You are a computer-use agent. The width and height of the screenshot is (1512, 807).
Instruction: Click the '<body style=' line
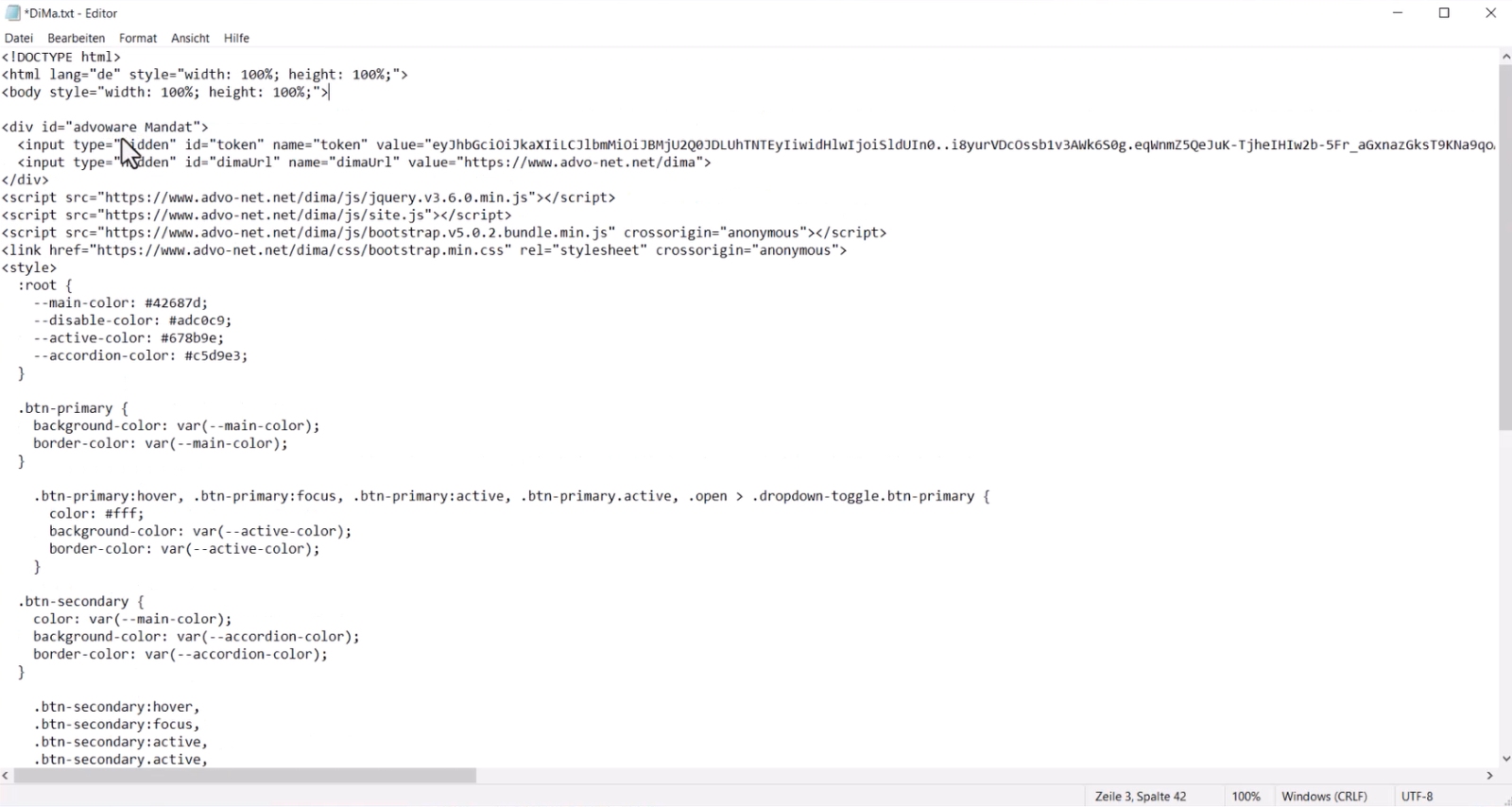click(165, 93)
